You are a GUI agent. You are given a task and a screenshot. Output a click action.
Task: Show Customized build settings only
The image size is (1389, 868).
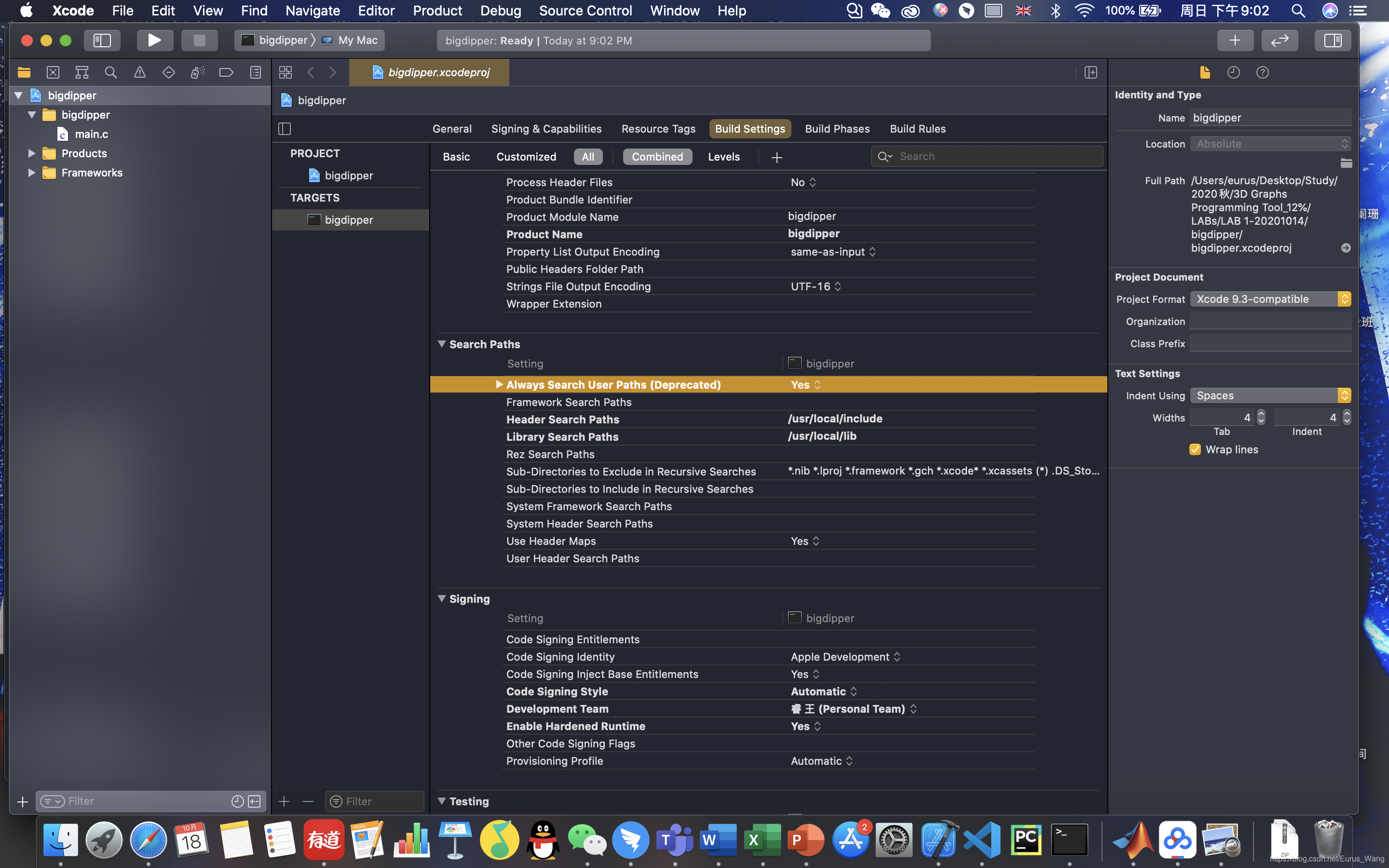526,157
